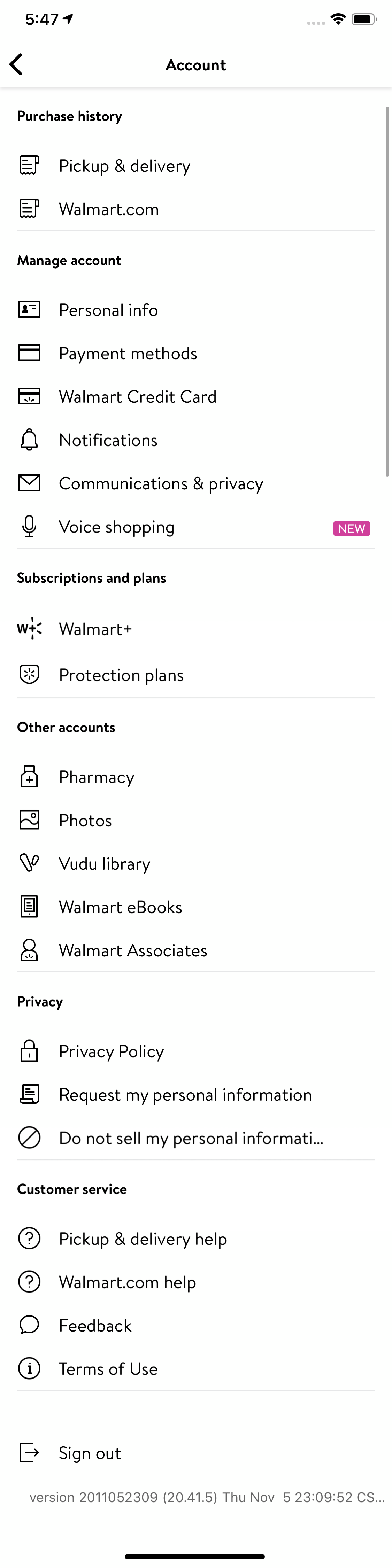Viewport: 392px width, 1568px height.
Task: Open Communications & privacy settings
Action: pyautogui.click(x=161, y=483)
